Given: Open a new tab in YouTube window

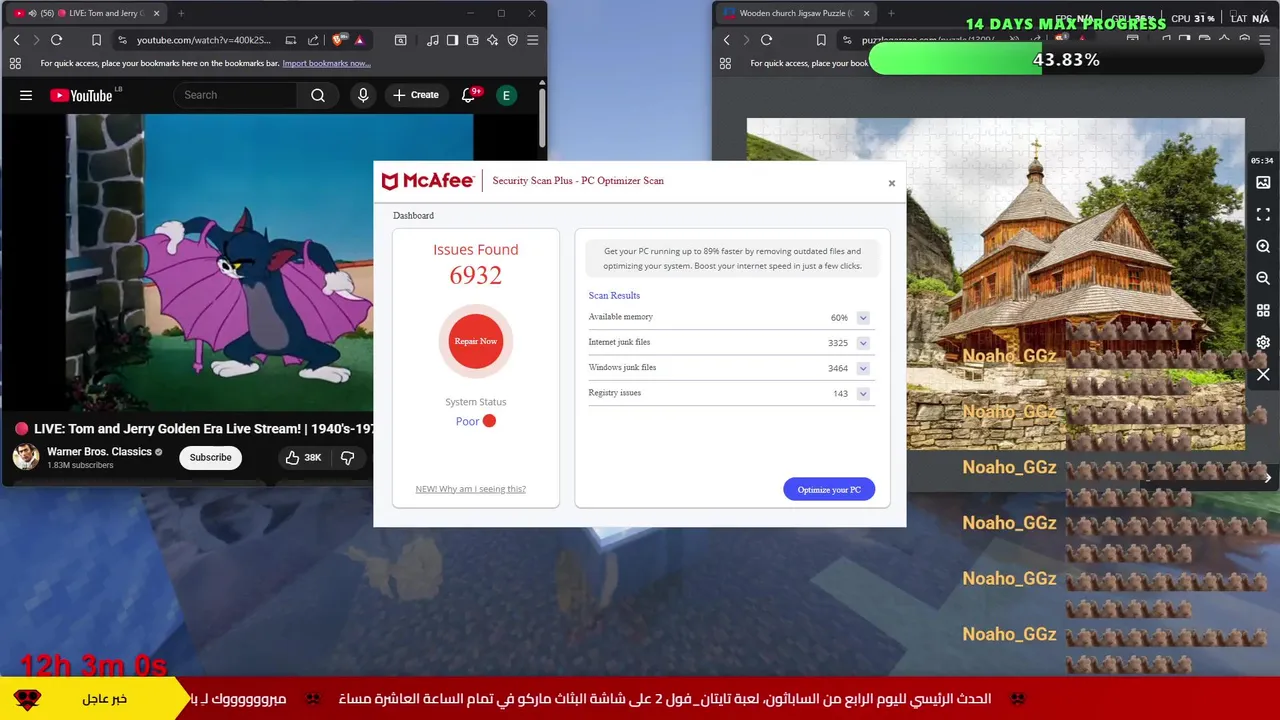Looking at the screenshot, I should (181, 13).
